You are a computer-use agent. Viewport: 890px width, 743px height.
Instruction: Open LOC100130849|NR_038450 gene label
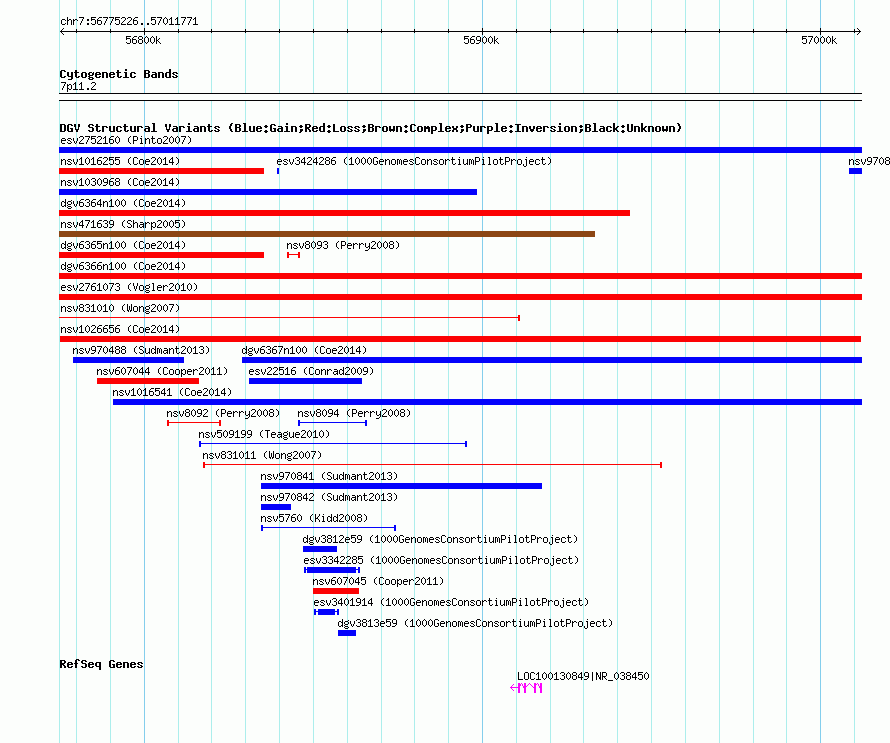pyautogui.click(x=583, y=676)
